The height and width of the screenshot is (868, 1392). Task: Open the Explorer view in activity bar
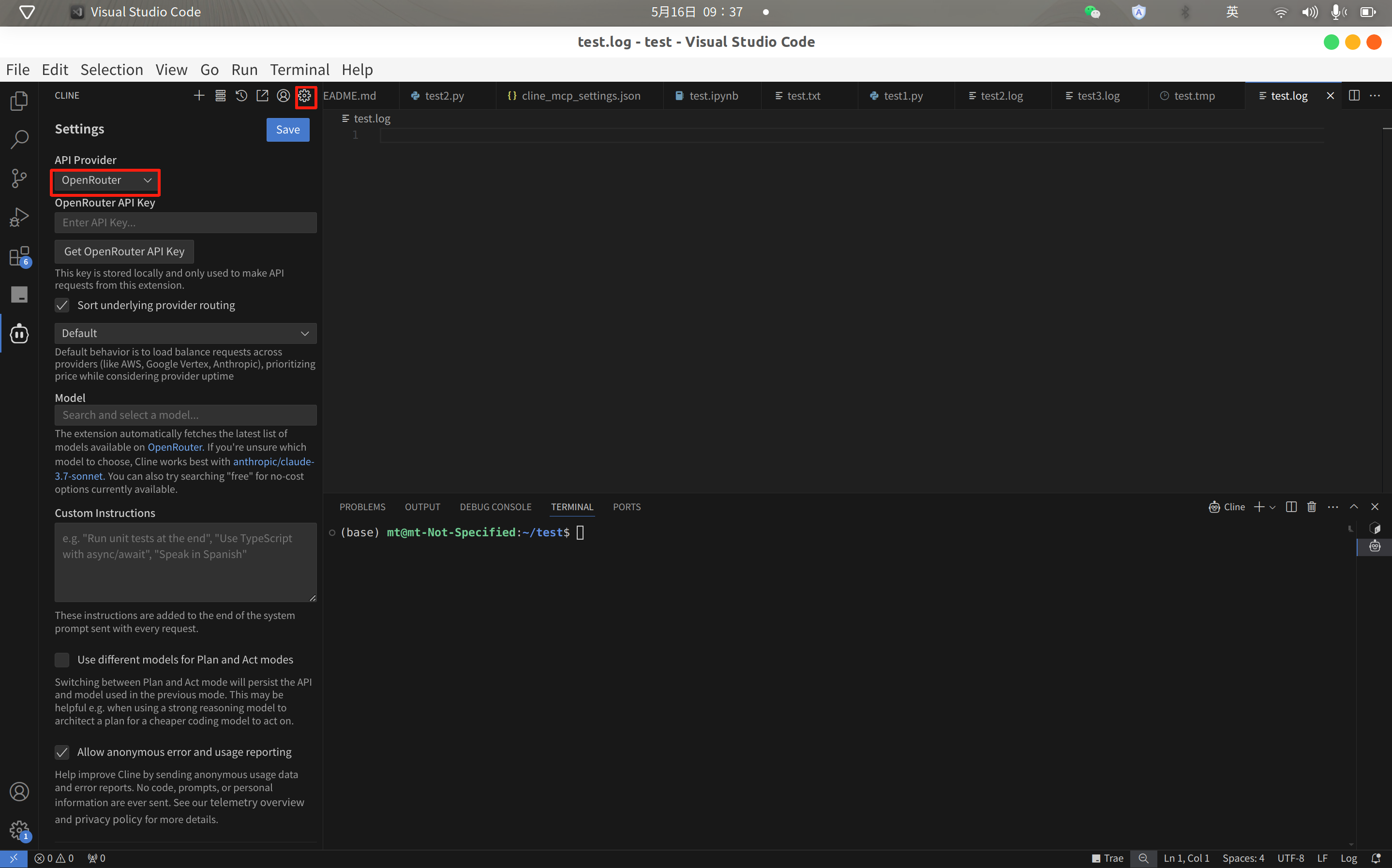tap(19, 101)
